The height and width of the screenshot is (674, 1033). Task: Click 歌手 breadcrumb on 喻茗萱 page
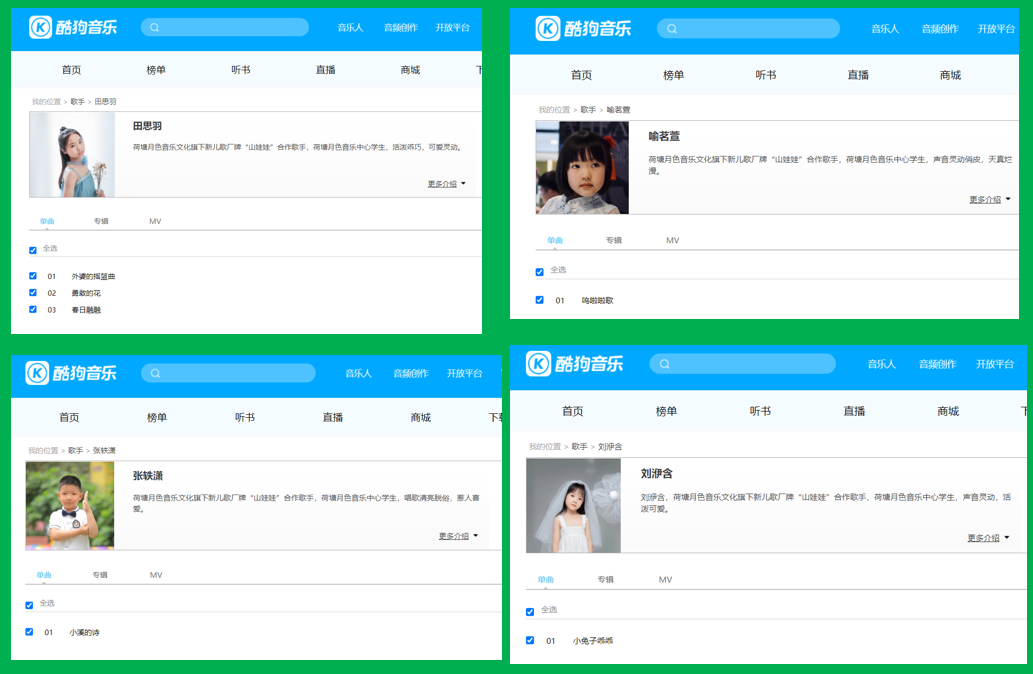coord(588,109)
